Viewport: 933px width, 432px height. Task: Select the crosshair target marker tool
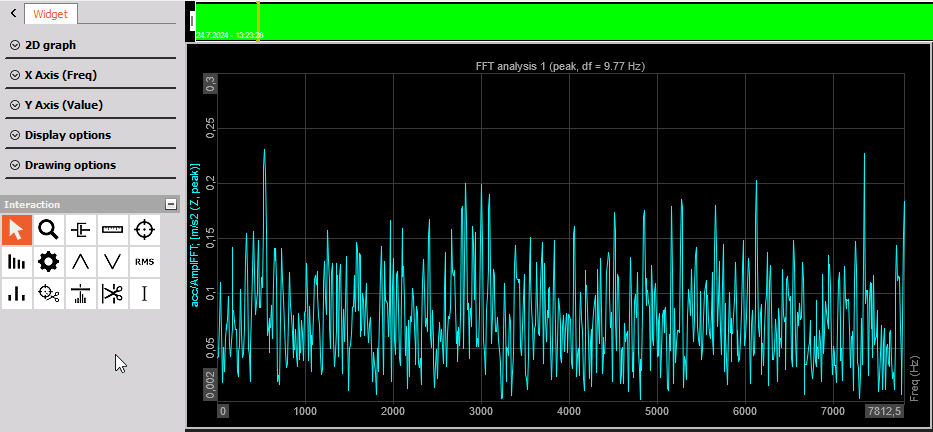[145, 230]
